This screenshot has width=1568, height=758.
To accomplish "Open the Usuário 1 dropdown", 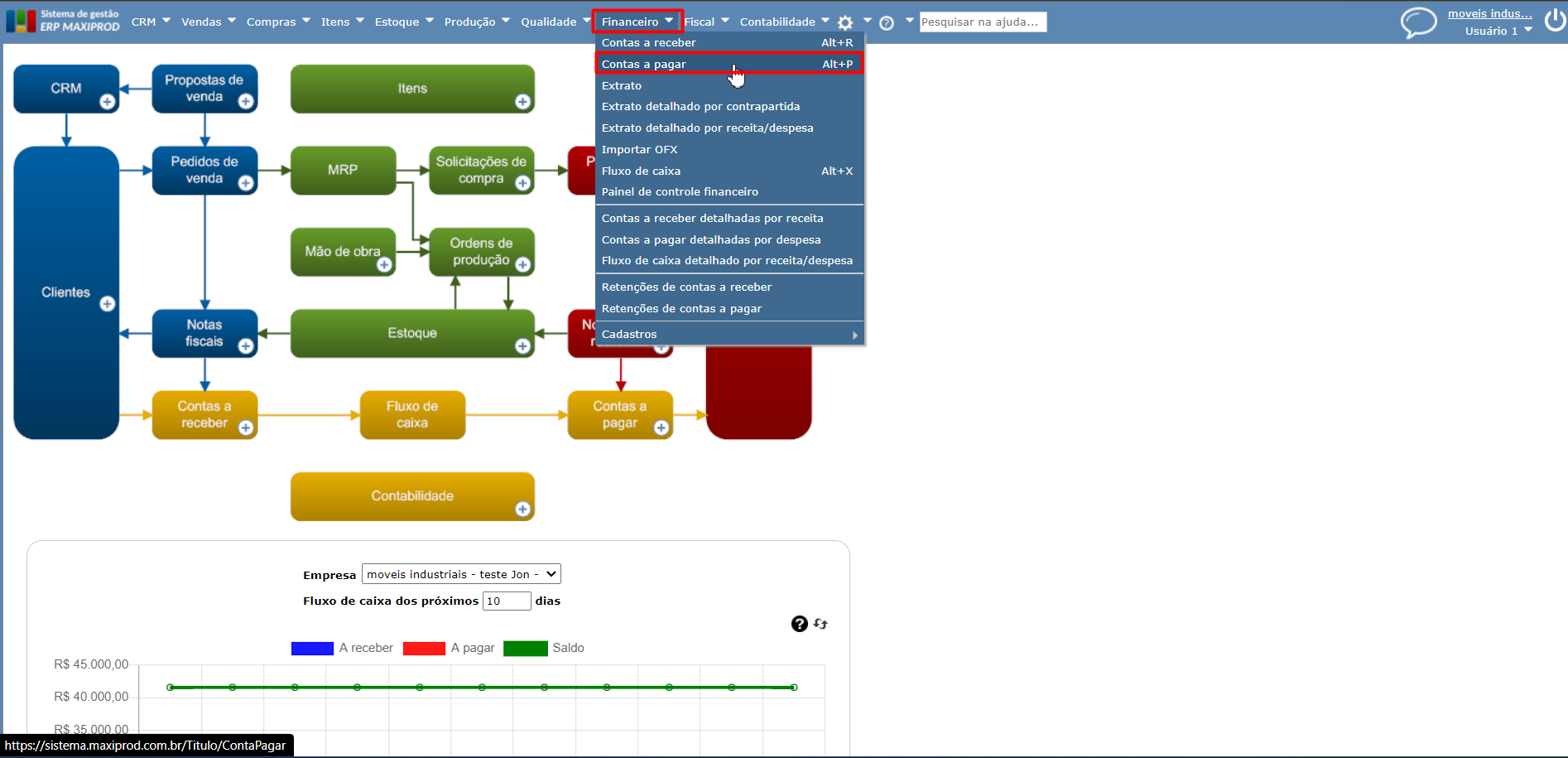I will [x=1498, y=31].
